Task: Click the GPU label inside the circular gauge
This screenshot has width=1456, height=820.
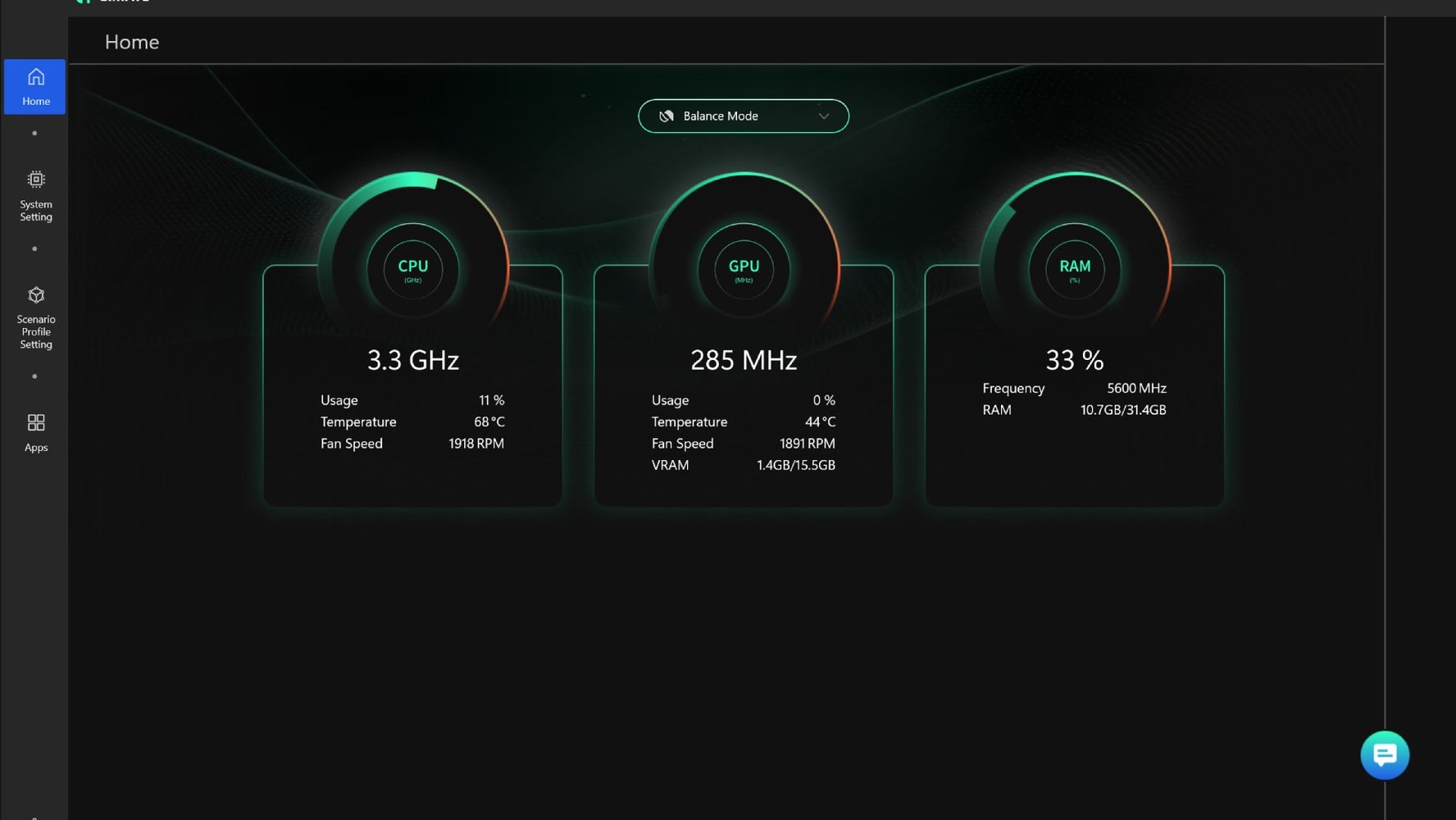Action: pyautogui.click(x=743, y=266)
